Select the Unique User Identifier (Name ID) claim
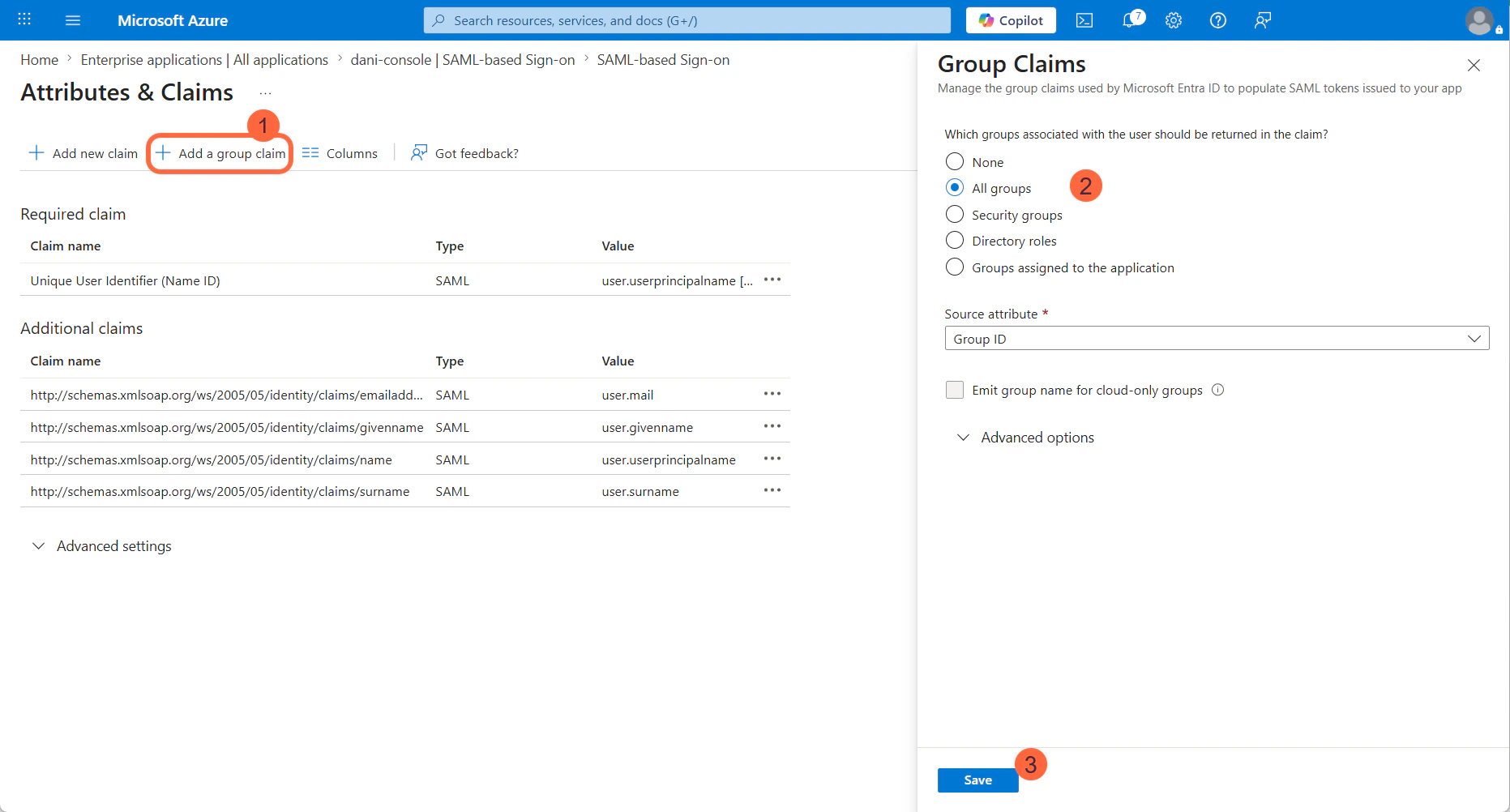Viewport: 1510px width, 812px height. (x=126, y=280)
